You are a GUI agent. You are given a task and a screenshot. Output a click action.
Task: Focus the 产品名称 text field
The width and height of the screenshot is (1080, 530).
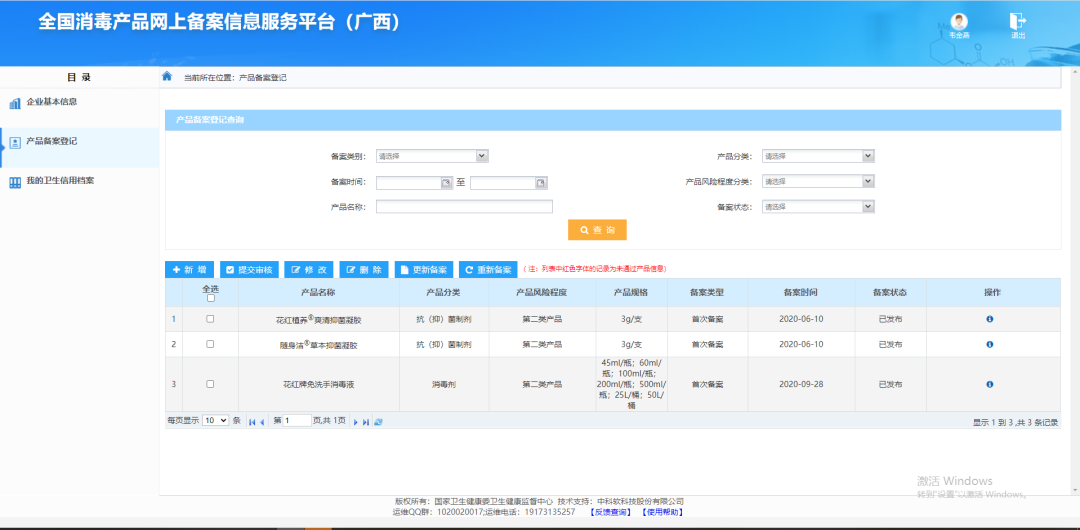464,207
